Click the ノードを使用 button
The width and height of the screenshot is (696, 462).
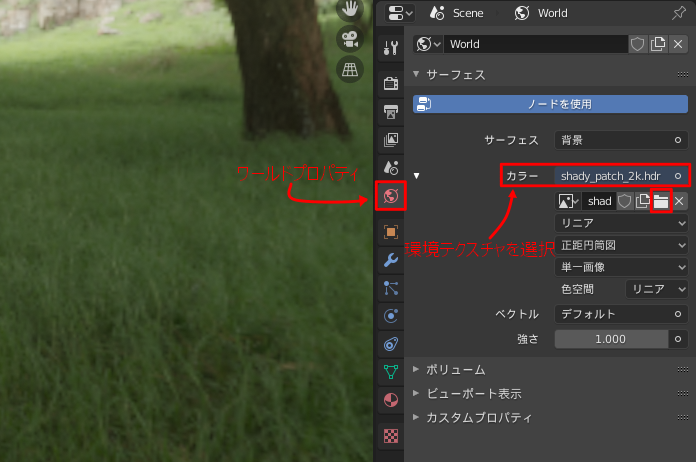(550, 104)
